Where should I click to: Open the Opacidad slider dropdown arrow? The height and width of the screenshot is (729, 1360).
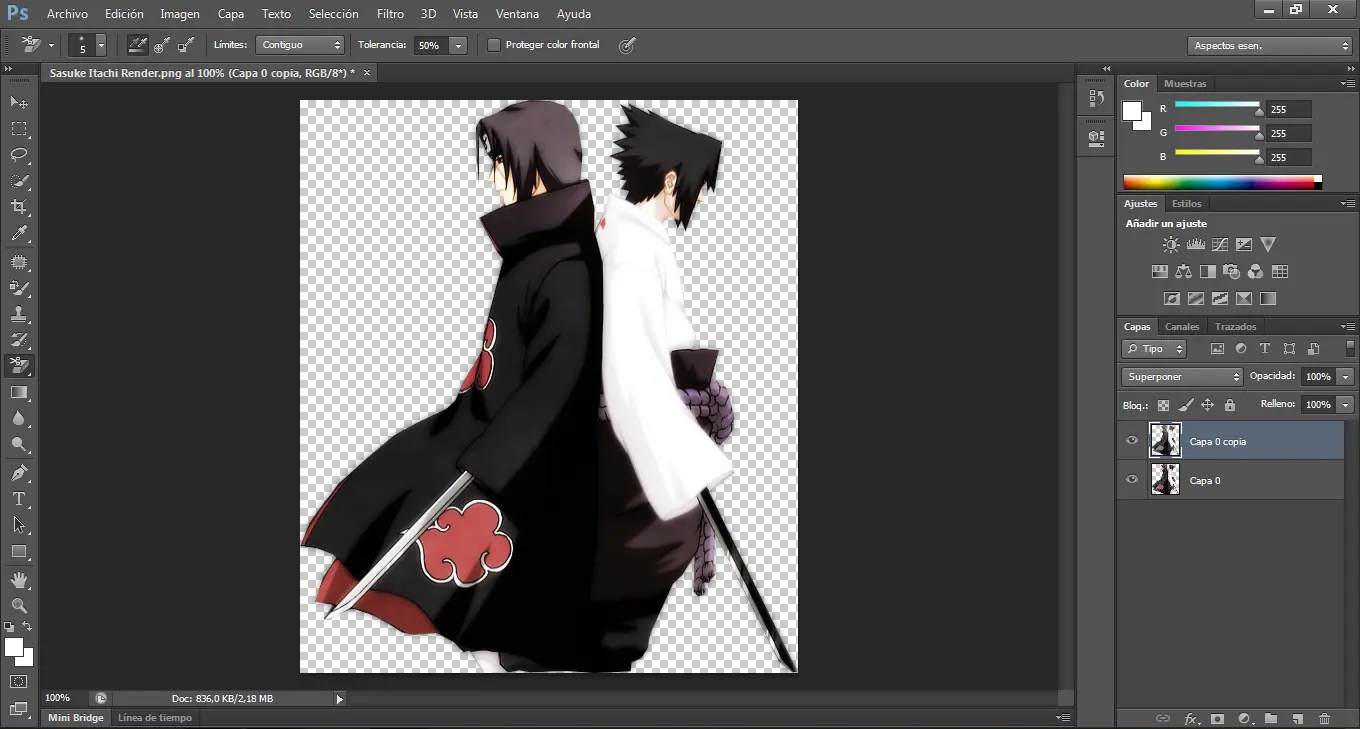(x=1345, y=377)
